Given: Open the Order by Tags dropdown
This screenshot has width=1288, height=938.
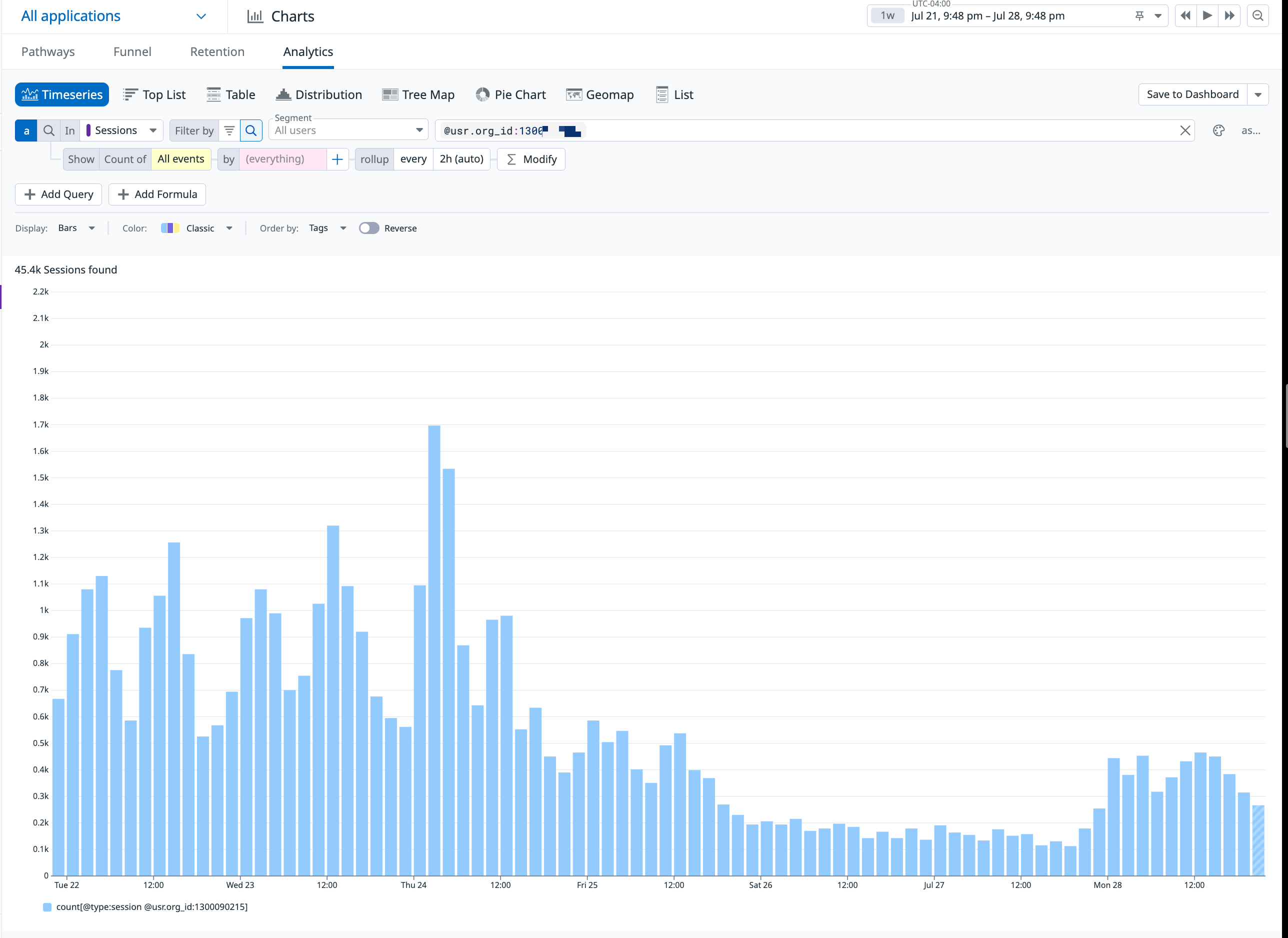Looking at the screenshot, I should [x=327, y=228].
